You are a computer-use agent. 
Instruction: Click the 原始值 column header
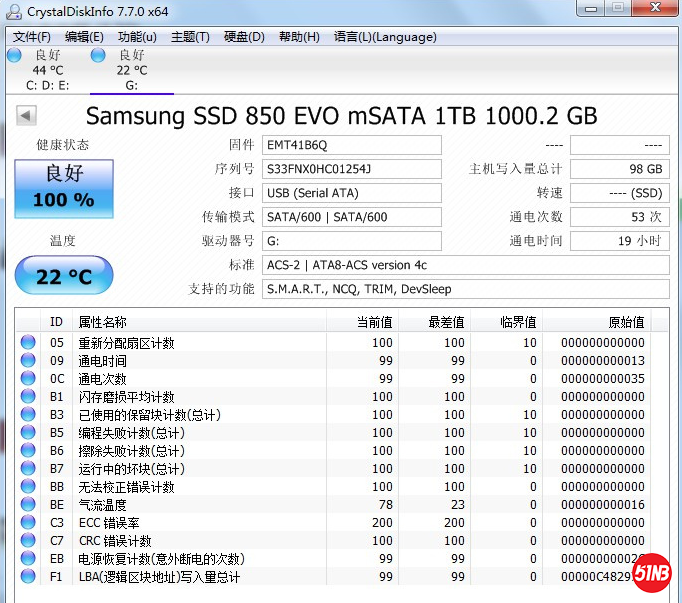[x=597, y=322]
